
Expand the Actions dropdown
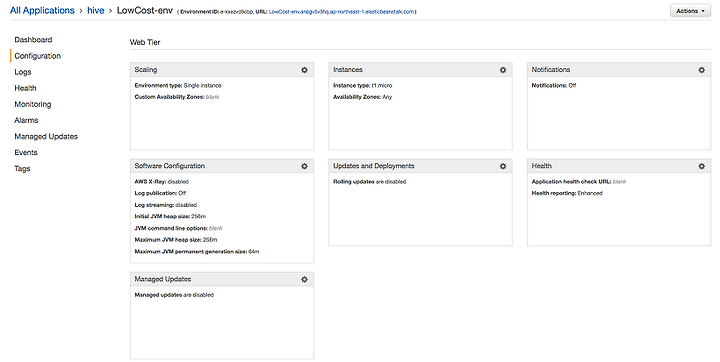[690, 11]
